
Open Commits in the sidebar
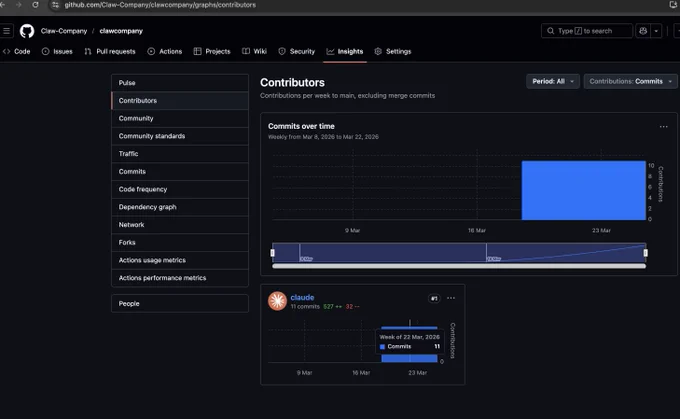[180, 171]
